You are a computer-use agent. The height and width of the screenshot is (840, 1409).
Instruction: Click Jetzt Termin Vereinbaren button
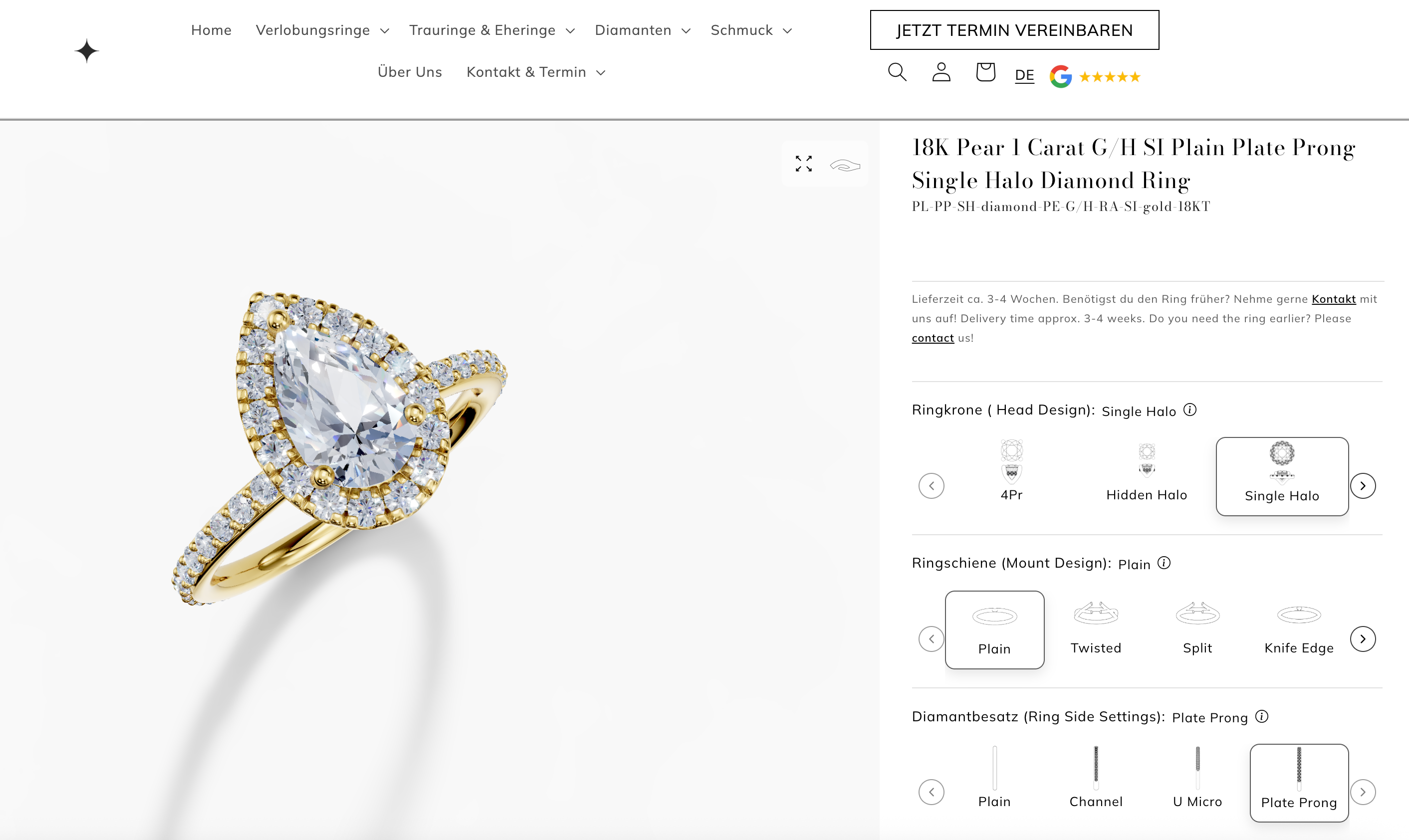pyautogui.click(x=1014, y=30)
